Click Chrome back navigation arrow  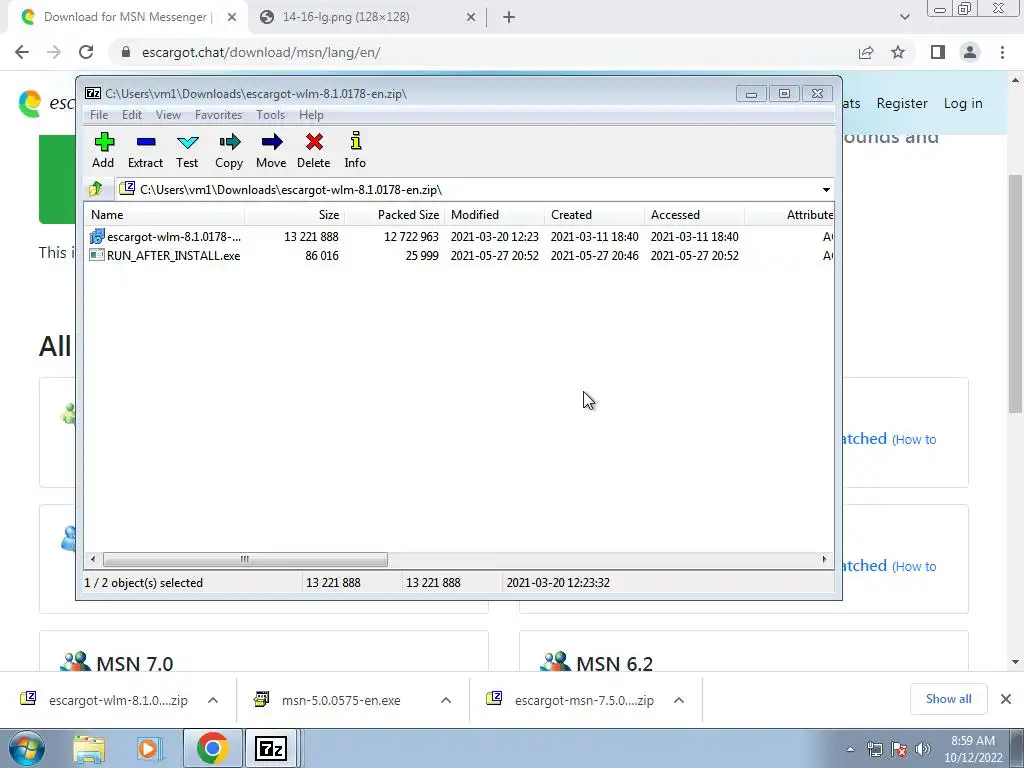[x=22, y=52]
